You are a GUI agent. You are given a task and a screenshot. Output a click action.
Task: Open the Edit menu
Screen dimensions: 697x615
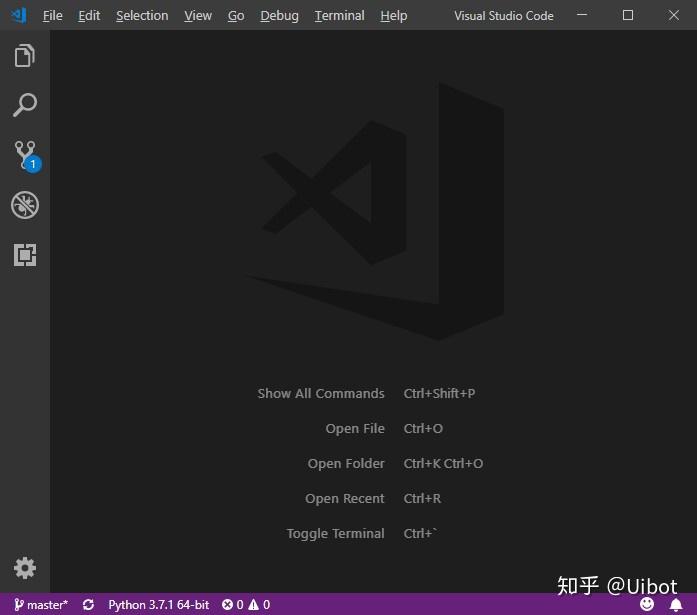click(89, 16)
